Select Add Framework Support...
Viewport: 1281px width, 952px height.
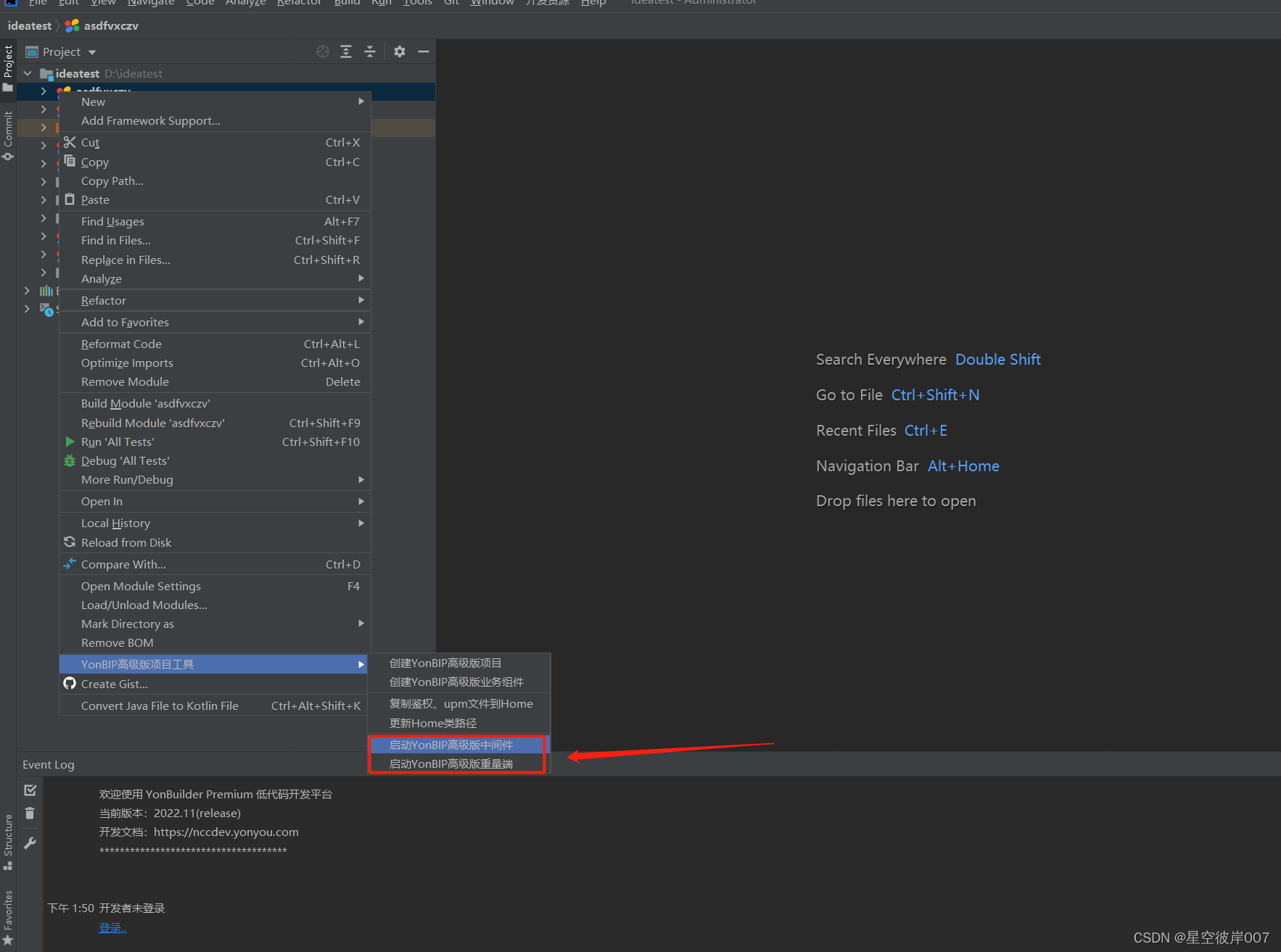[x=215, y=121]
